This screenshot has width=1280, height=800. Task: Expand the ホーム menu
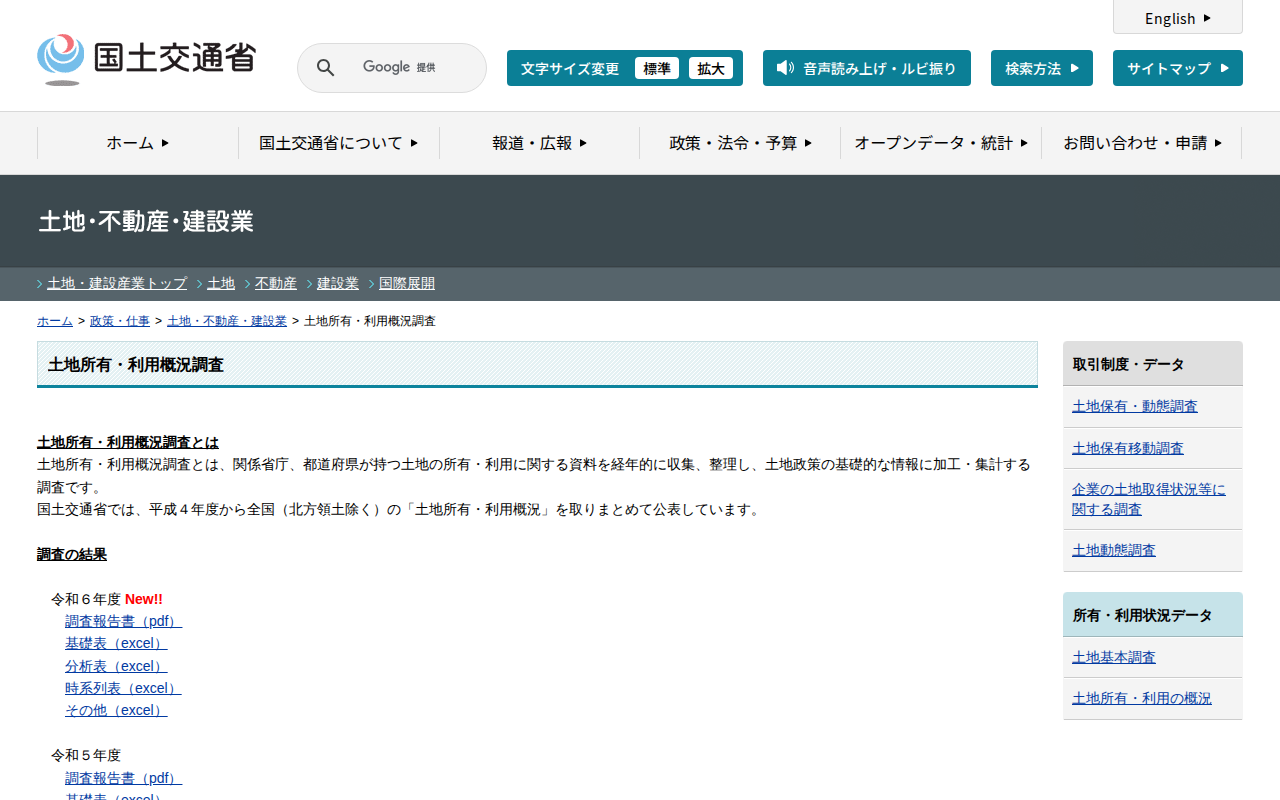click(x=138, y=143)
